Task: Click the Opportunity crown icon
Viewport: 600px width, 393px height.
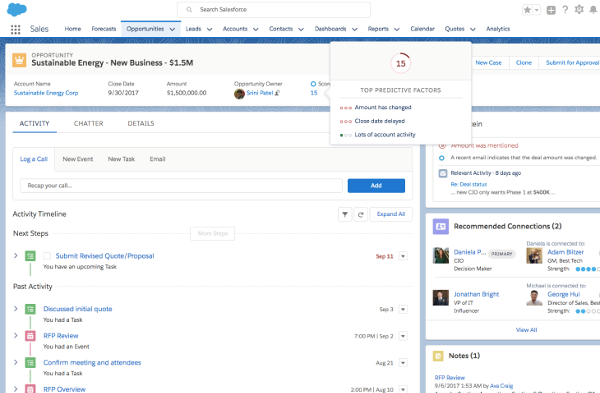Action: point(19,60)
